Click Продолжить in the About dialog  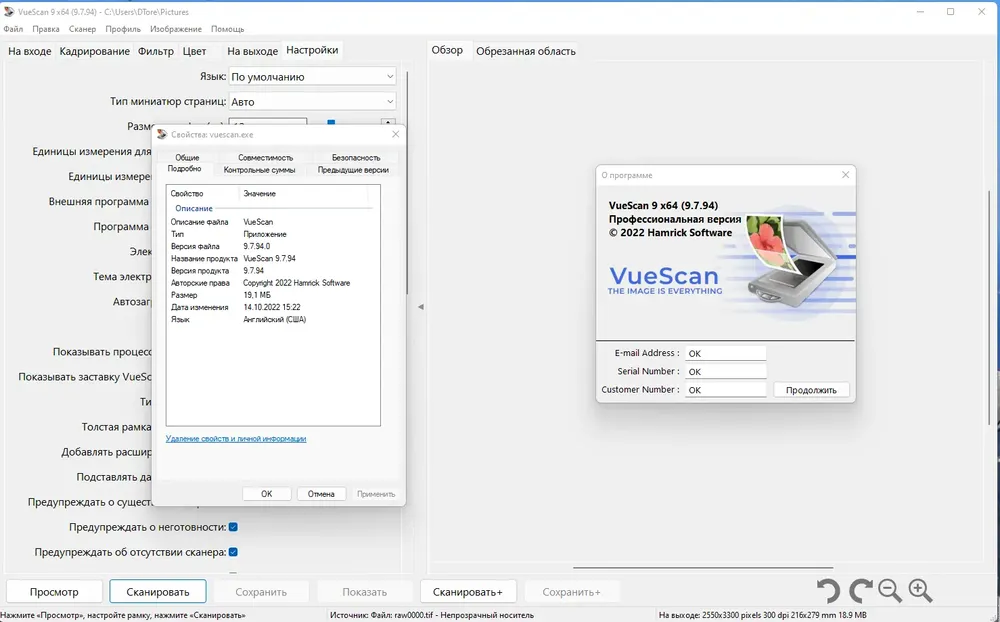(811, 390)
